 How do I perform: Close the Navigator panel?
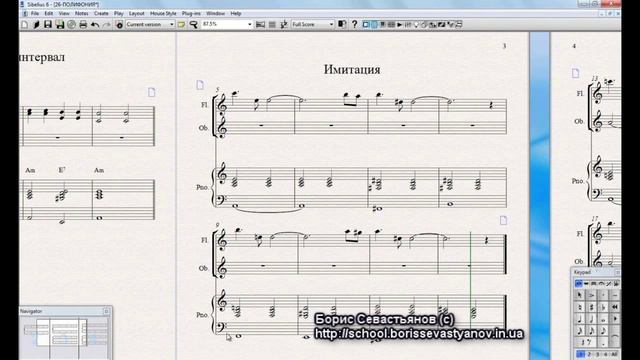(x=107, y=311)
